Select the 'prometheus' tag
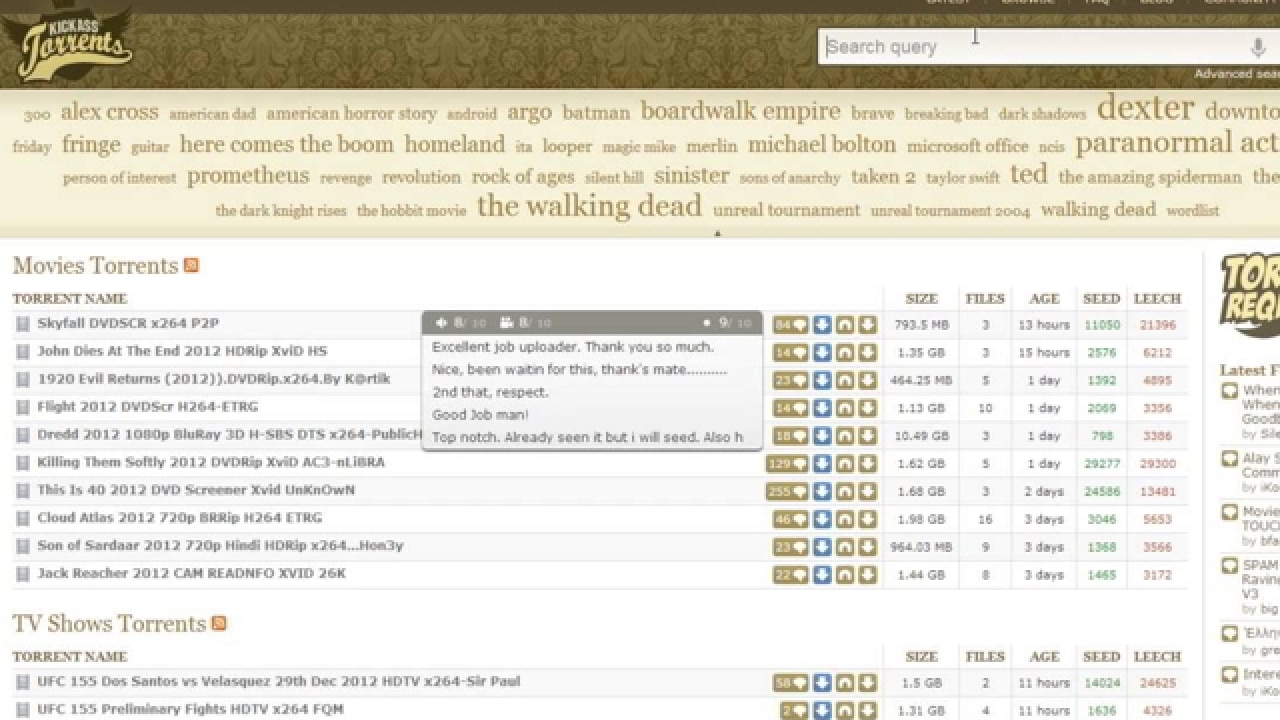1280x720 pixels. (248, 176)
